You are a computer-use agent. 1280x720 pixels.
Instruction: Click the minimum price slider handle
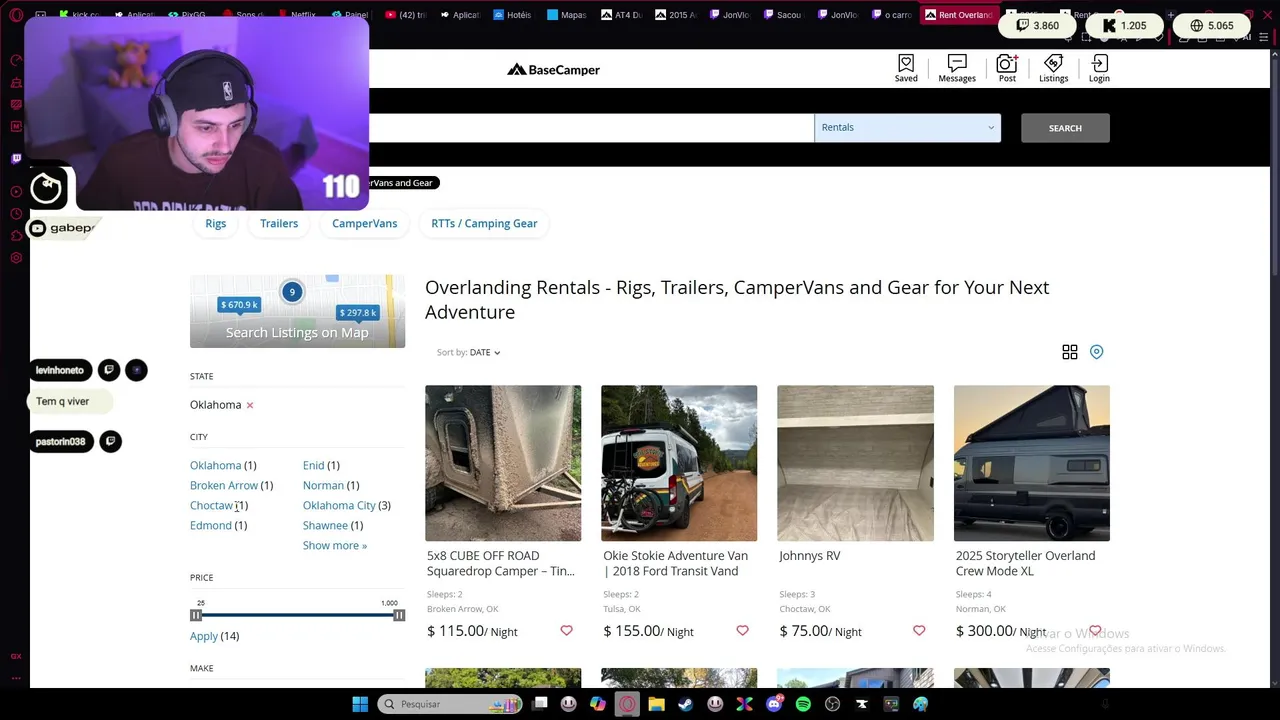click(196, 615)
